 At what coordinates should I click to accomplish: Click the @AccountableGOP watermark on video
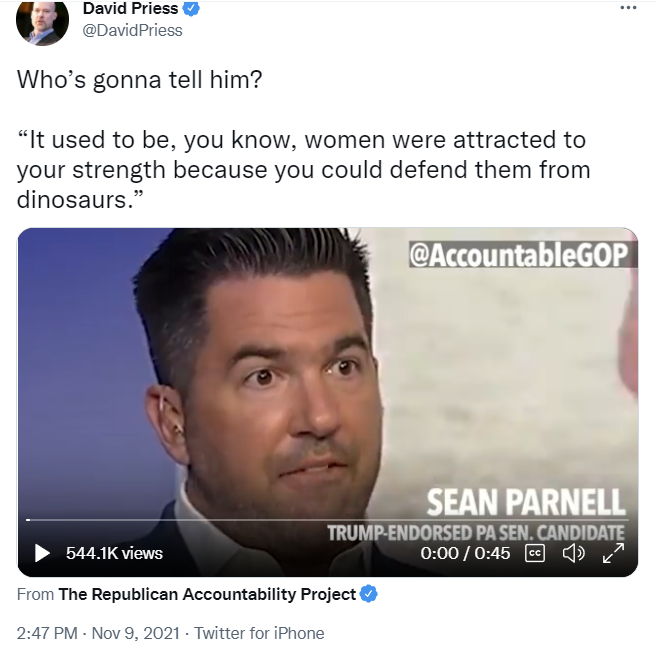[521, 255]
